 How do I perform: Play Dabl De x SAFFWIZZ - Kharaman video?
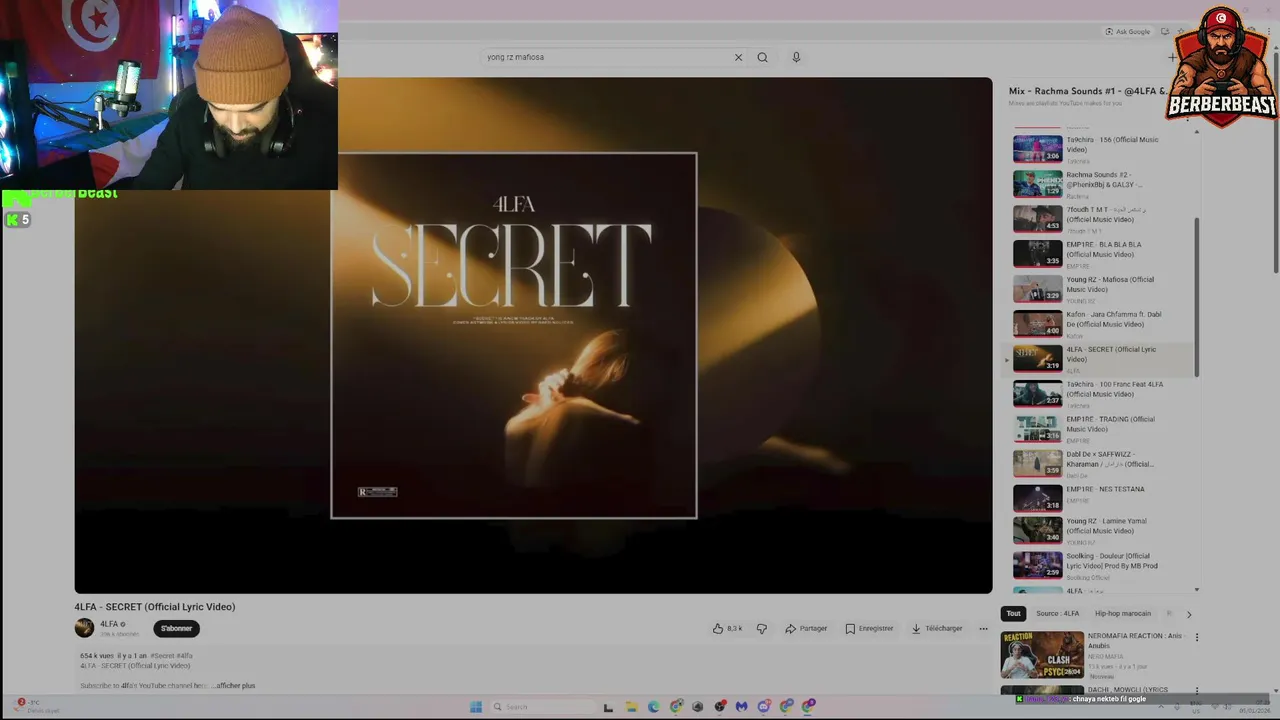click(x=1100, y=464)
